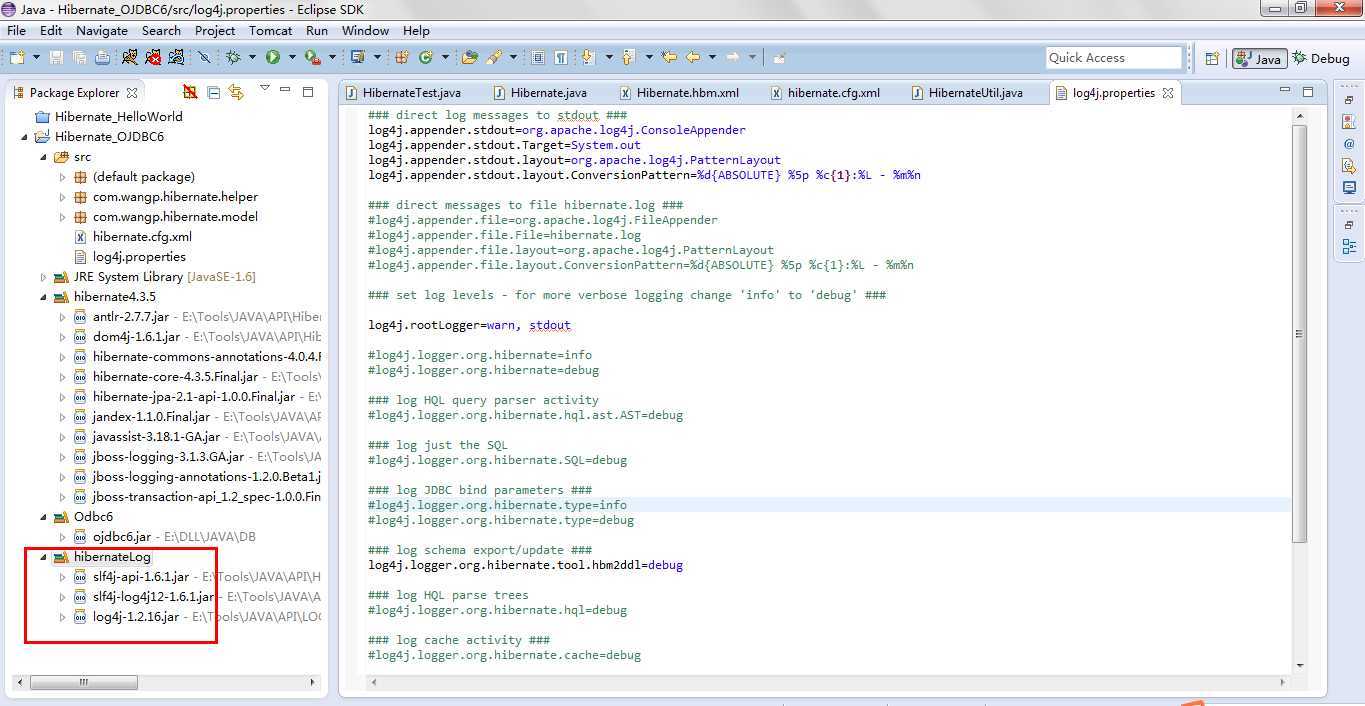Collapse the Hibernate_OJDBC6 project node
1365x706 pixels.
tap(25, 137)
